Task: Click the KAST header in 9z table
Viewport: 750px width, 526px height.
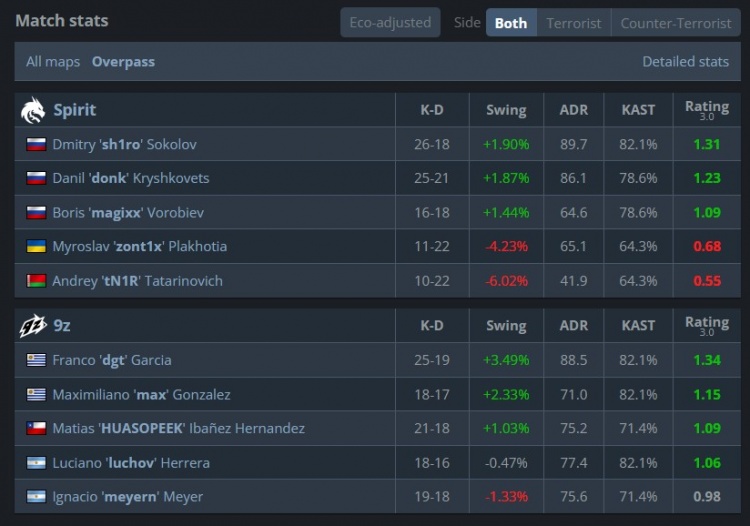Action: (x=639, y=326)
